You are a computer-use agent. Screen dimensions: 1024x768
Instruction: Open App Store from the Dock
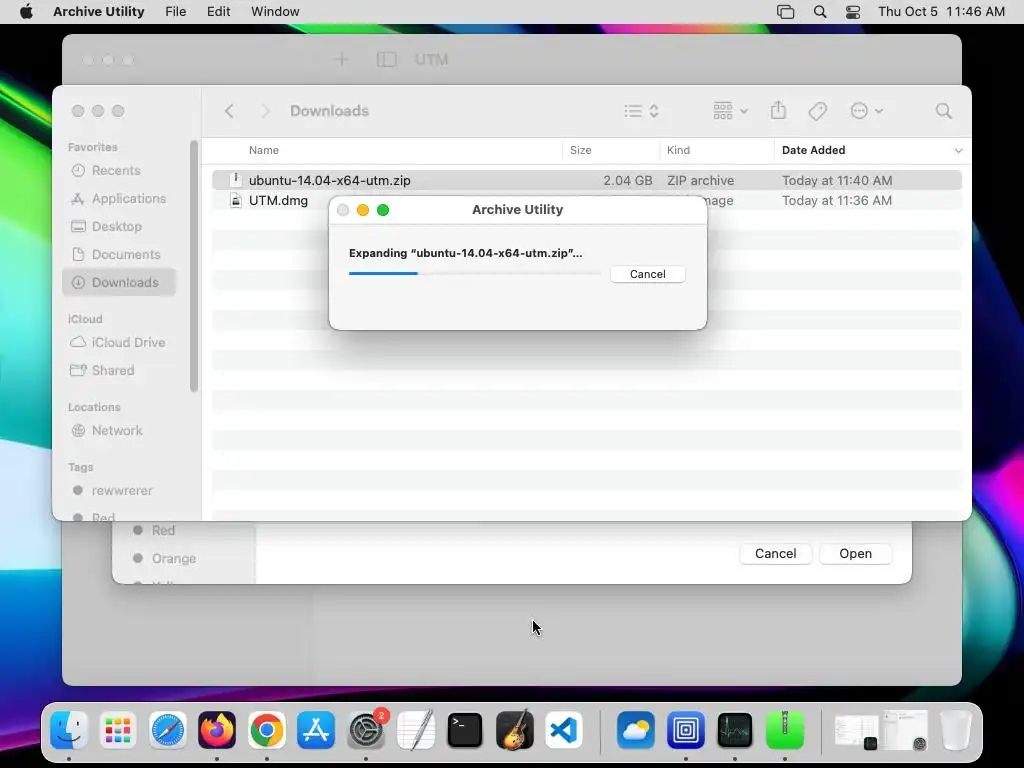pyautogui.click(x=316, y=730)
